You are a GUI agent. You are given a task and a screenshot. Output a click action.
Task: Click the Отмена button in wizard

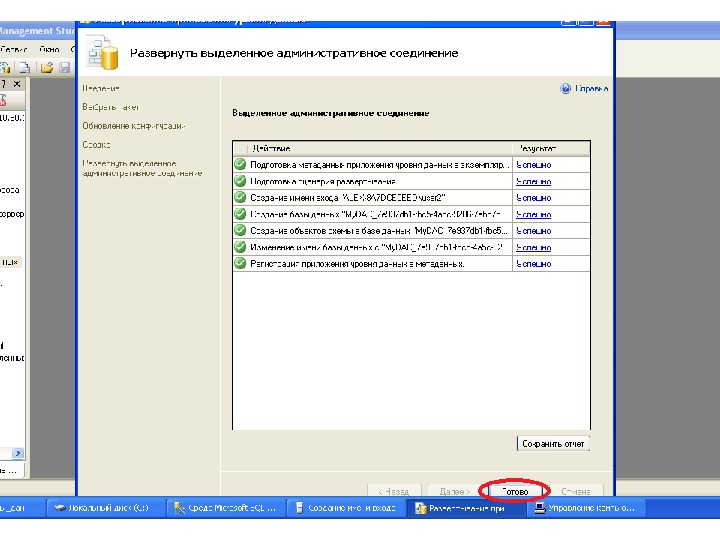tap(576, 491)
